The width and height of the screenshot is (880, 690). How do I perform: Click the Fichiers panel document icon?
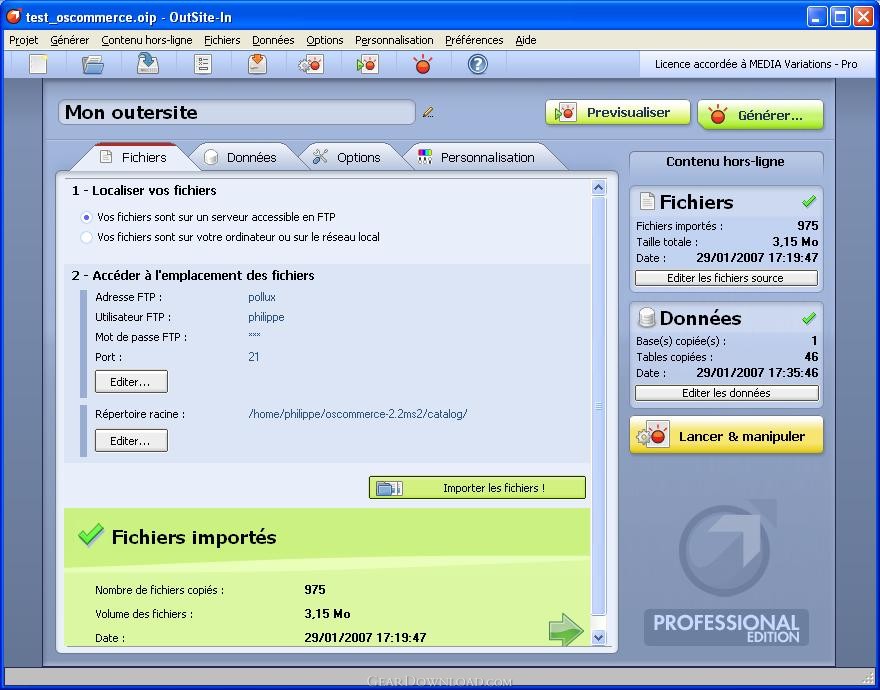pos(647,201)
